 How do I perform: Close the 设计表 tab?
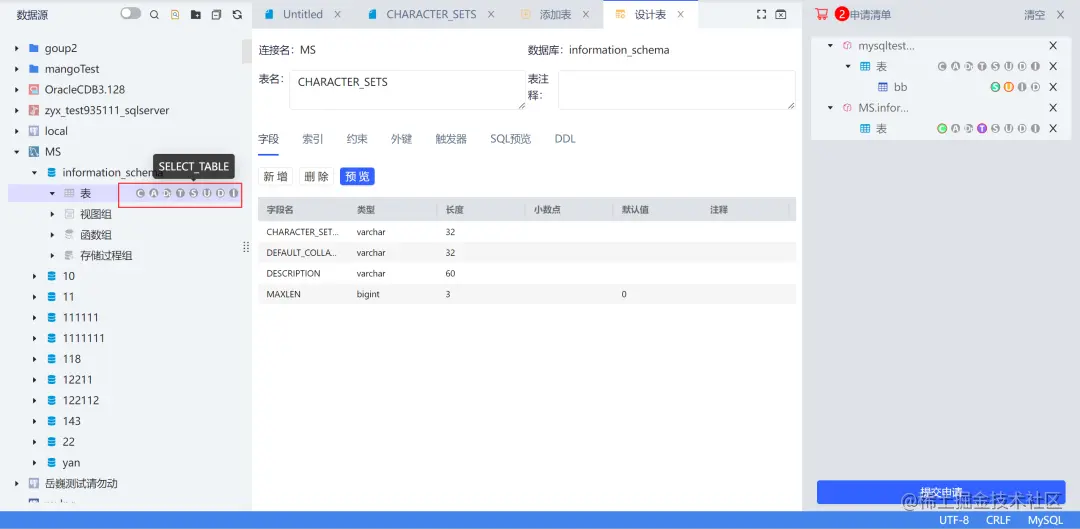click(681, 14)
